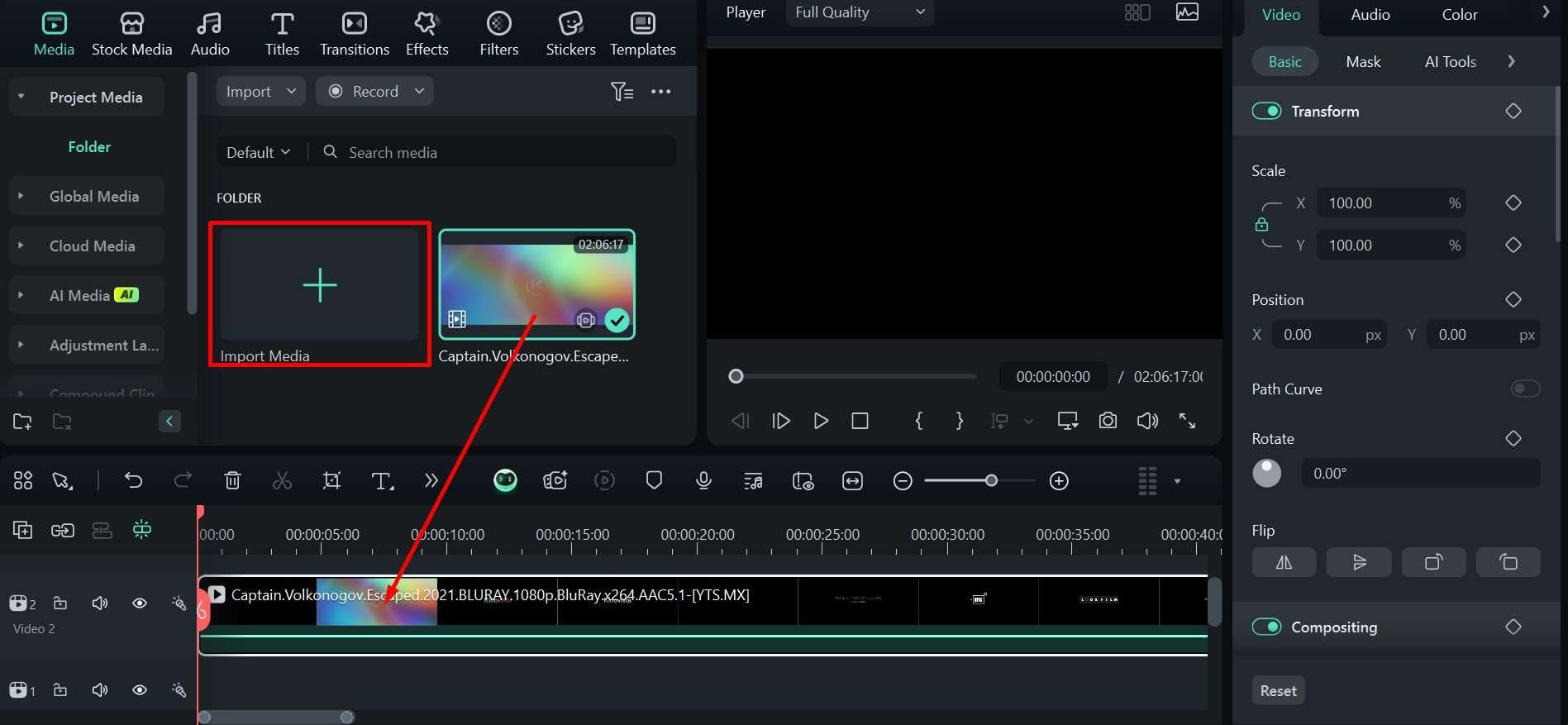Screen dimensions: 1568x725
Task: Click the filter and sort media icon
Action: (622, 91)
